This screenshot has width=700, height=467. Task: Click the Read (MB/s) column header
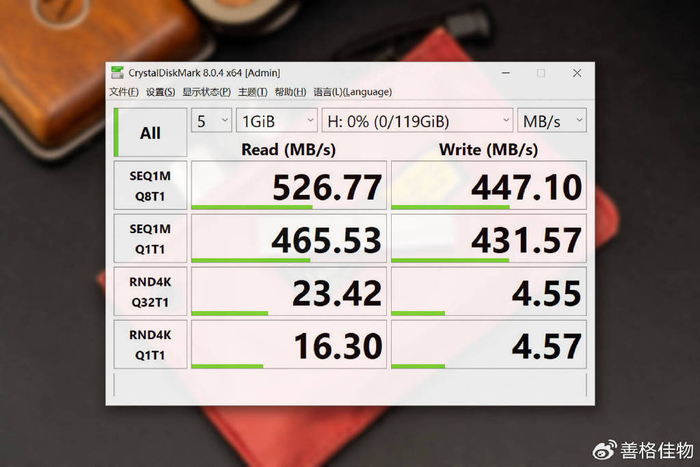[x=288, y=150]
